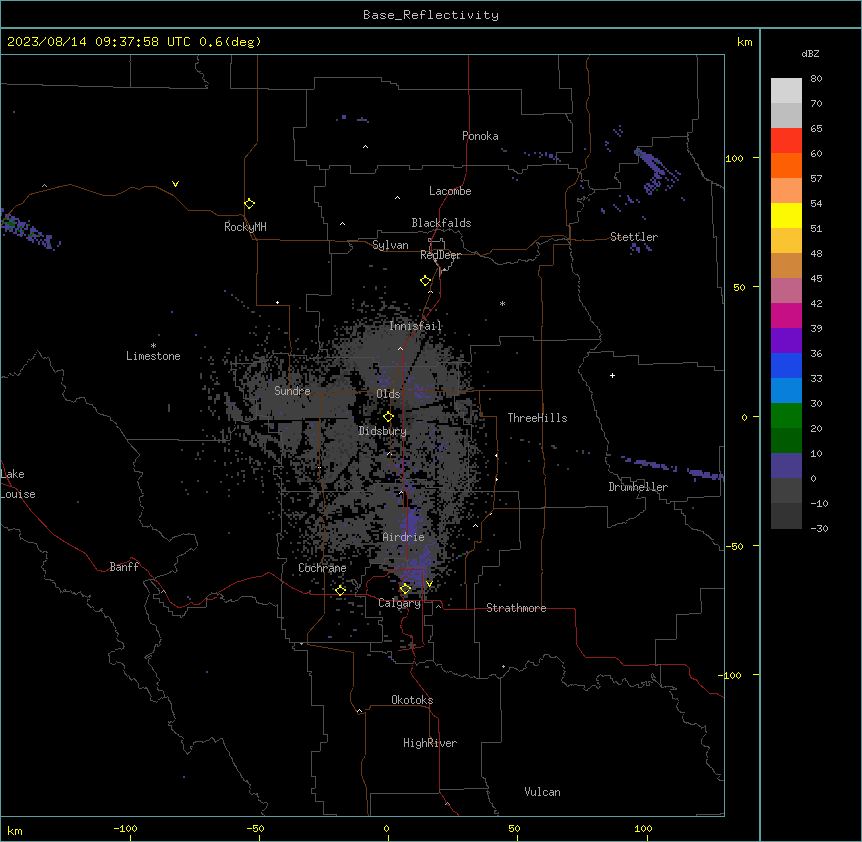Pick the slate purple 0-10 dBZ swatch
The image size is (862, 842).
pos(786,466)
